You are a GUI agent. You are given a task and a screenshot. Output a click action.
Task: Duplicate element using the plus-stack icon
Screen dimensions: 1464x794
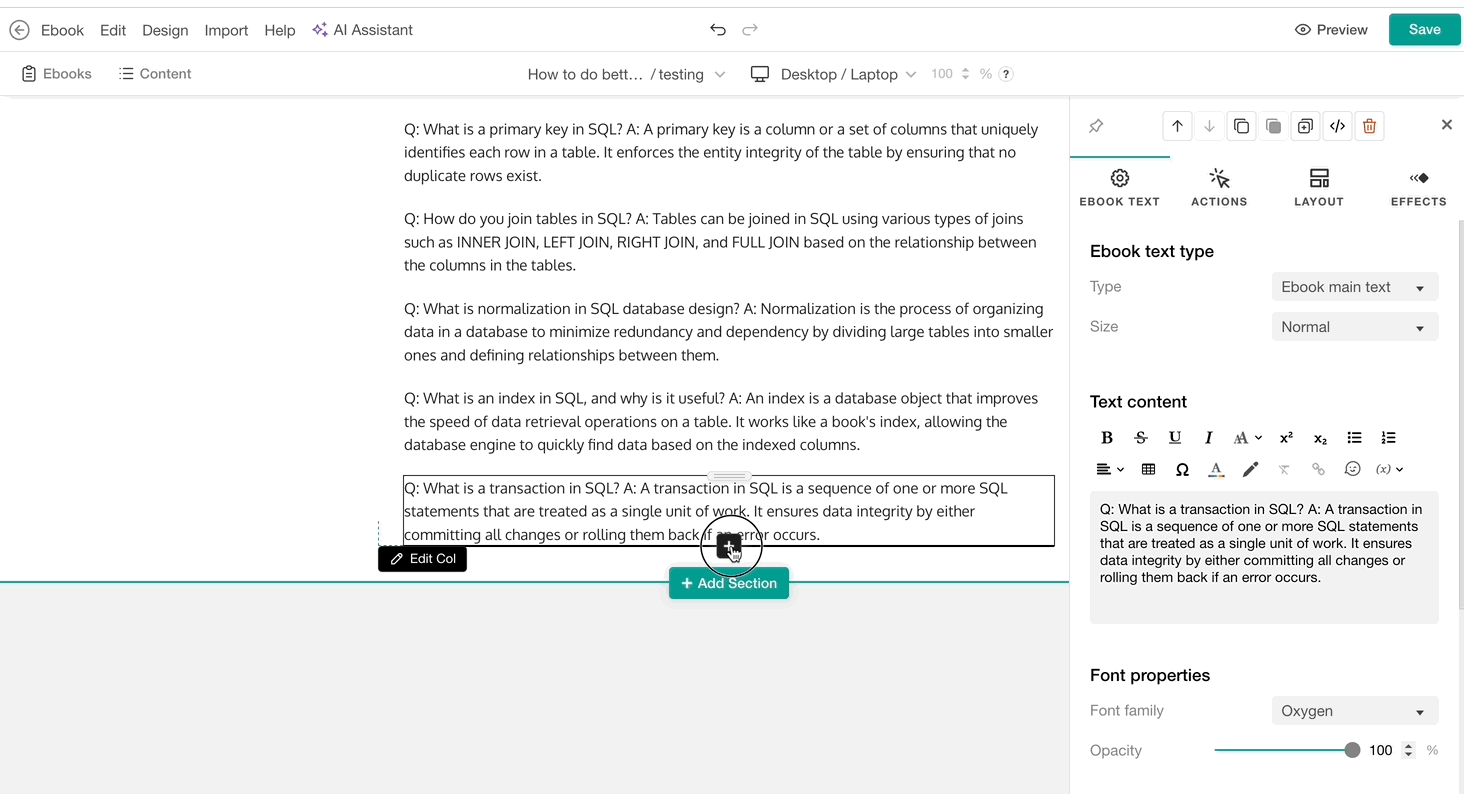pos(1305,126)
